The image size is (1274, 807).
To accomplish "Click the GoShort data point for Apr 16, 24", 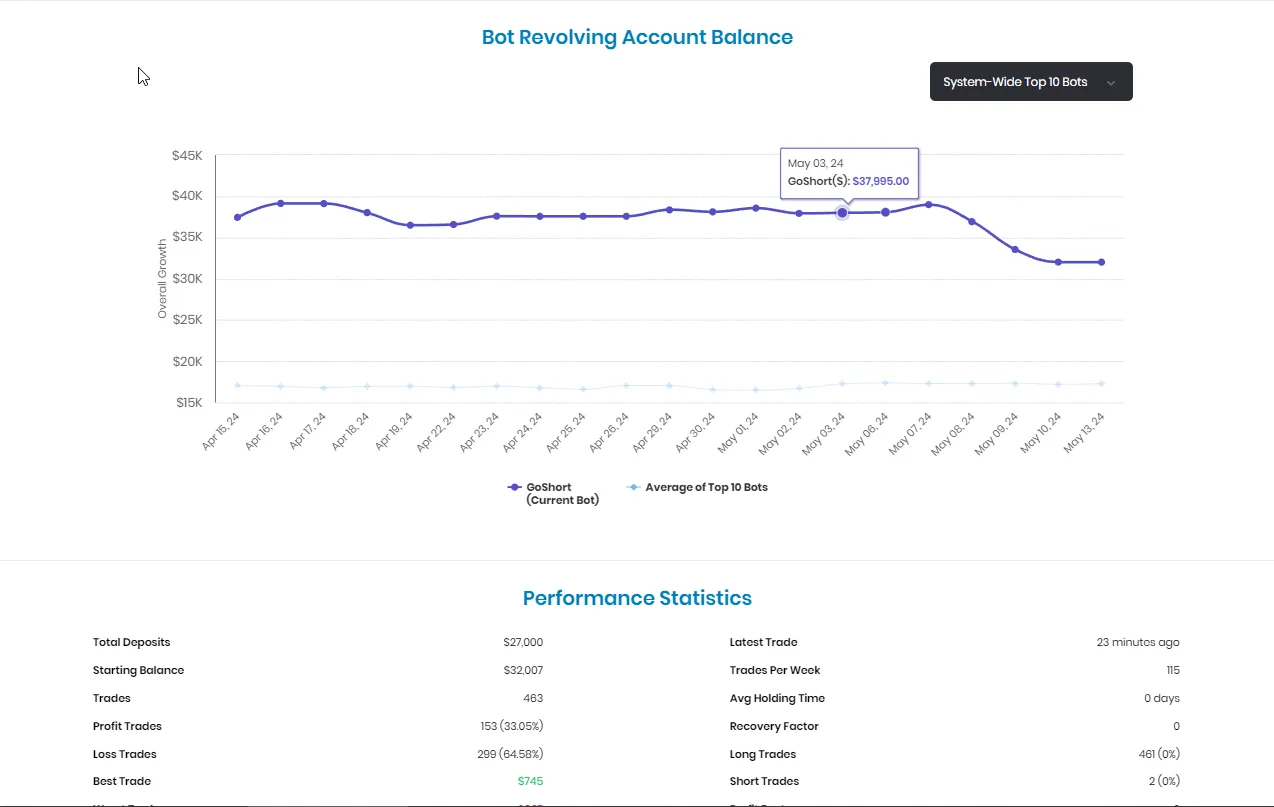I will 280,203.
